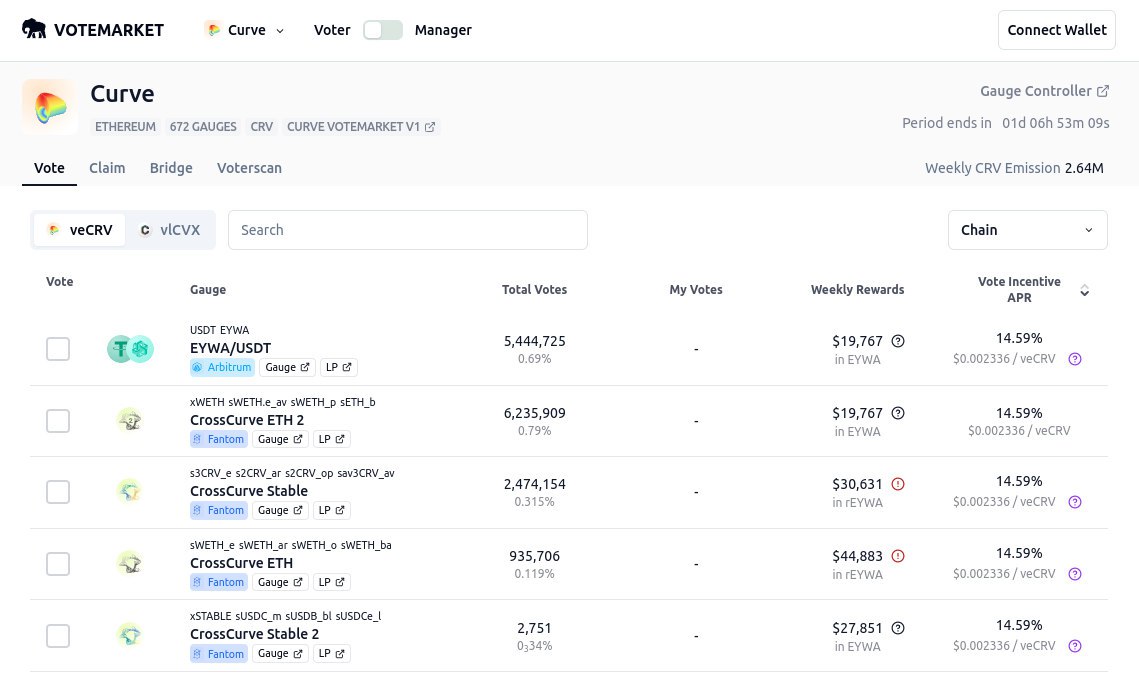The width and height of the screenshot is (1139, 677).
Task: Check the CrossCurve ETH 2 vote checkbox
Action: click(58, 421)
